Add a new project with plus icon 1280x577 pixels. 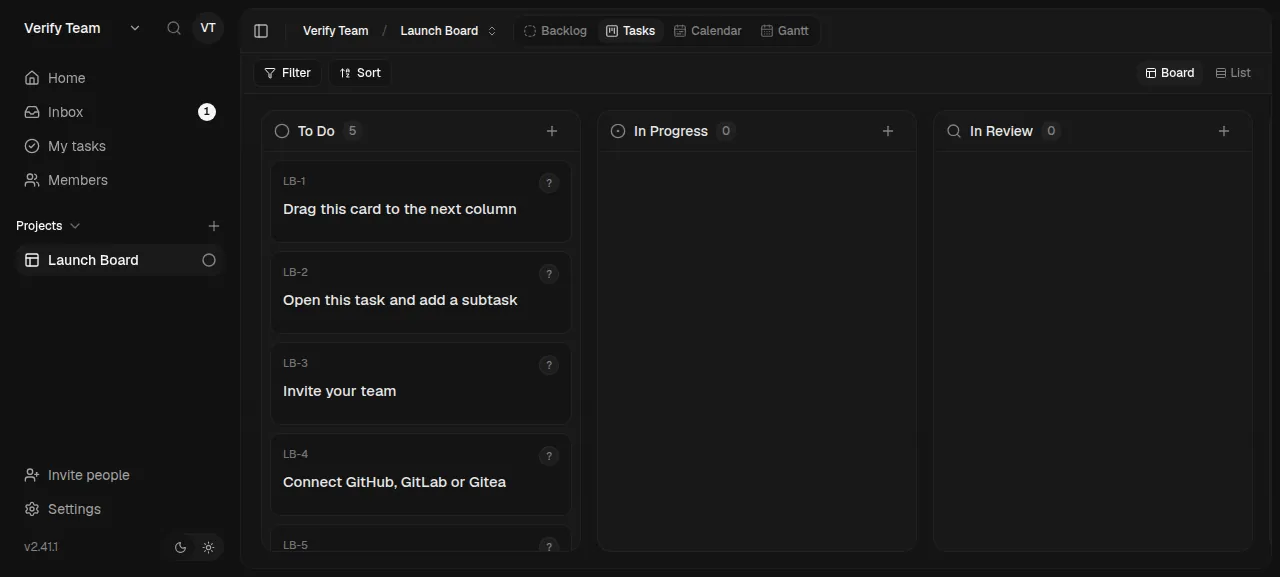click(213, 226)
